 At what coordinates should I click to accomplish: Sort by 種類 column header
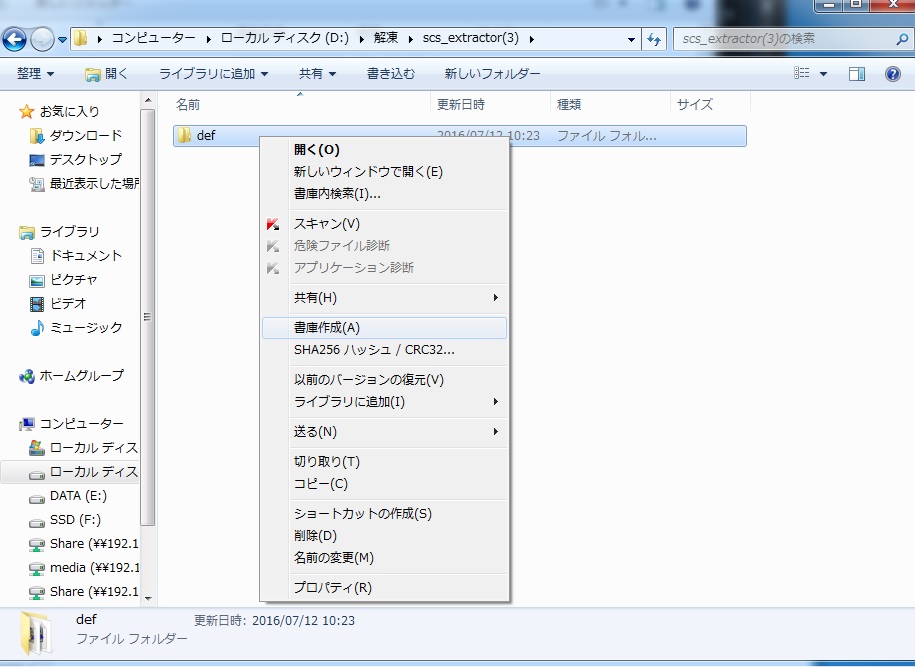[x=568, y=104]
